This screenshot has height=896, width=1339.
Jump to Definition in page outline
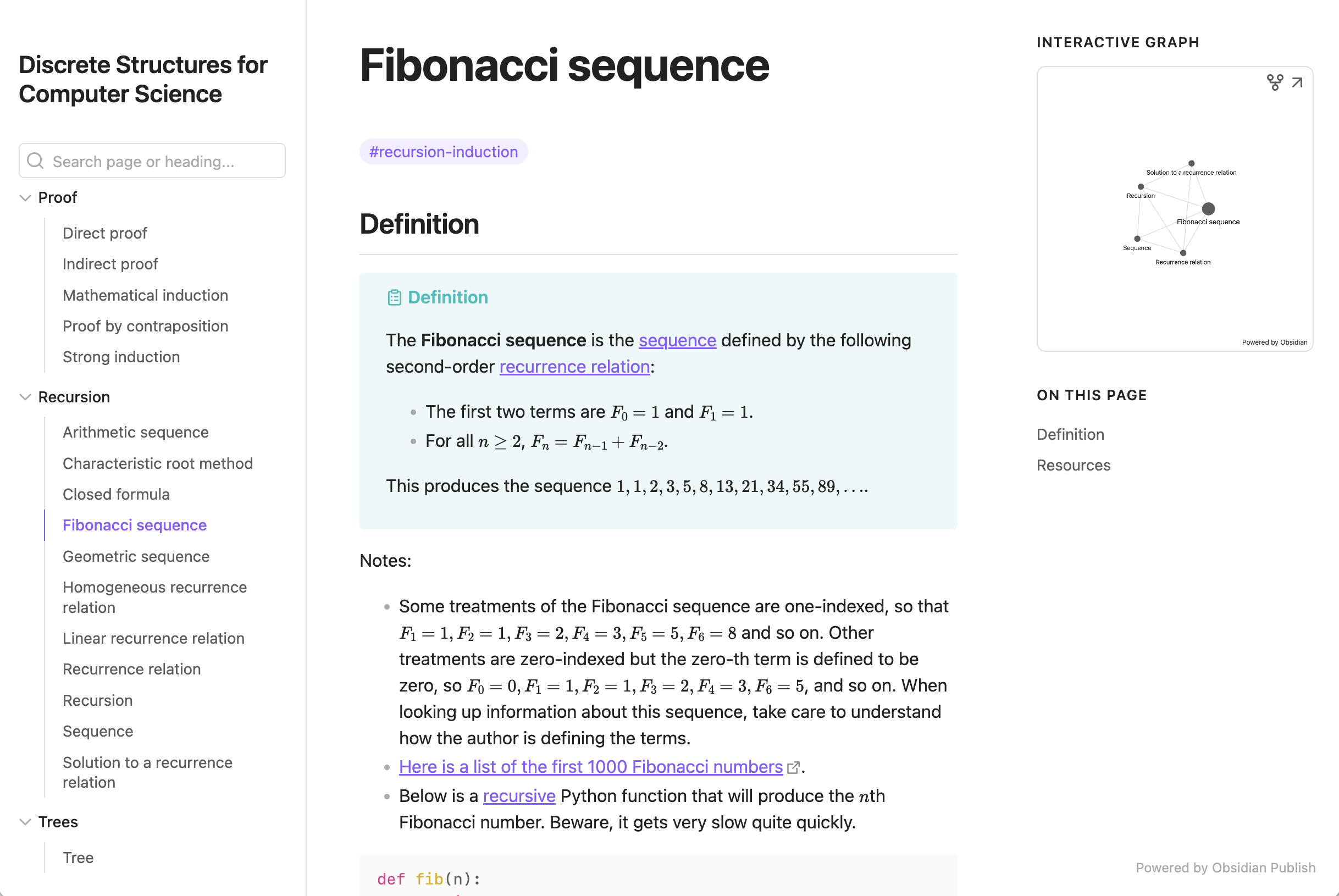[1070, 434]
